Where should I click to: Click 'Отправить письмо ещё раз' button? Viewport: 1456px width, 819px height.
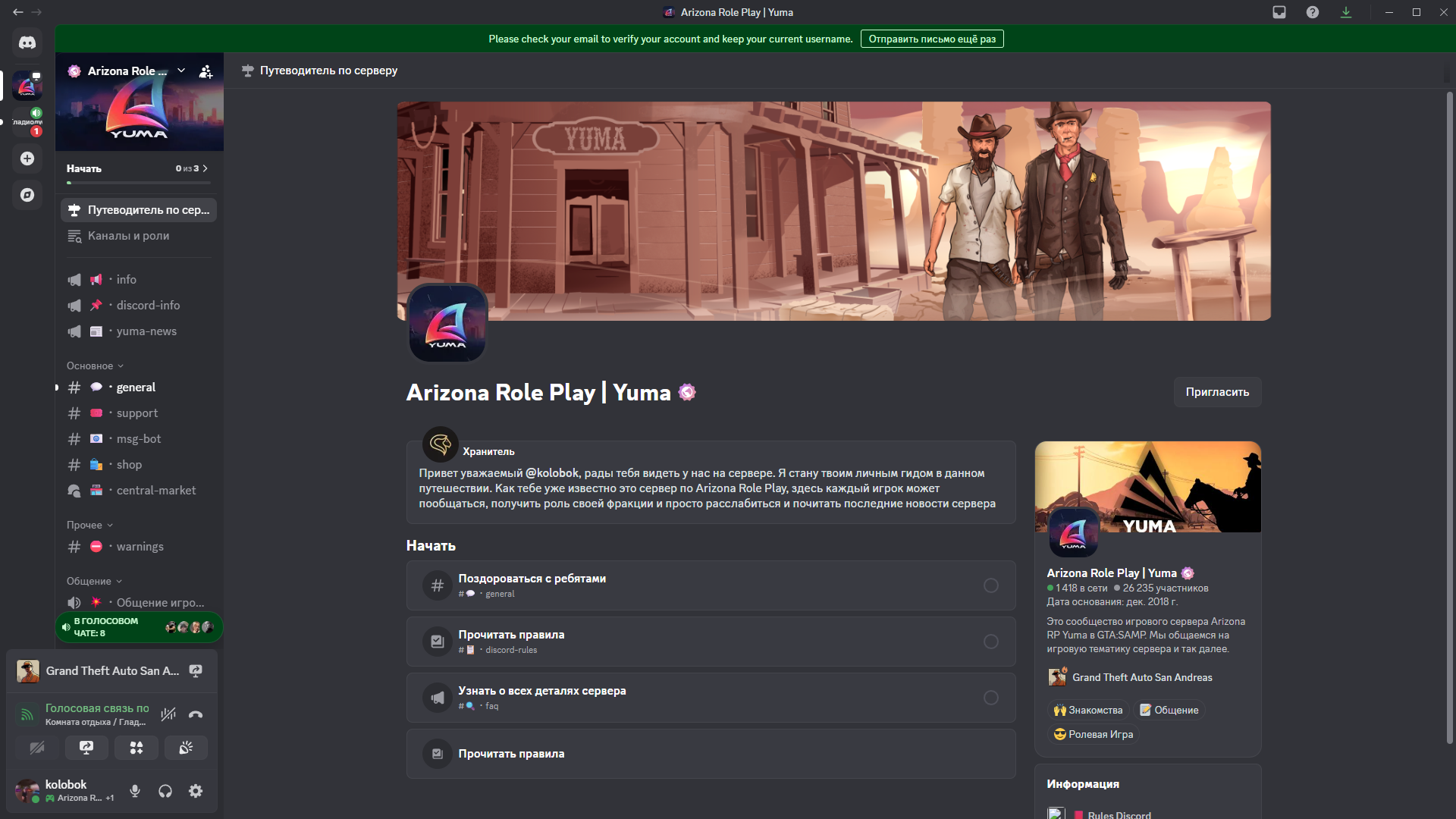(x=932, y=39)
